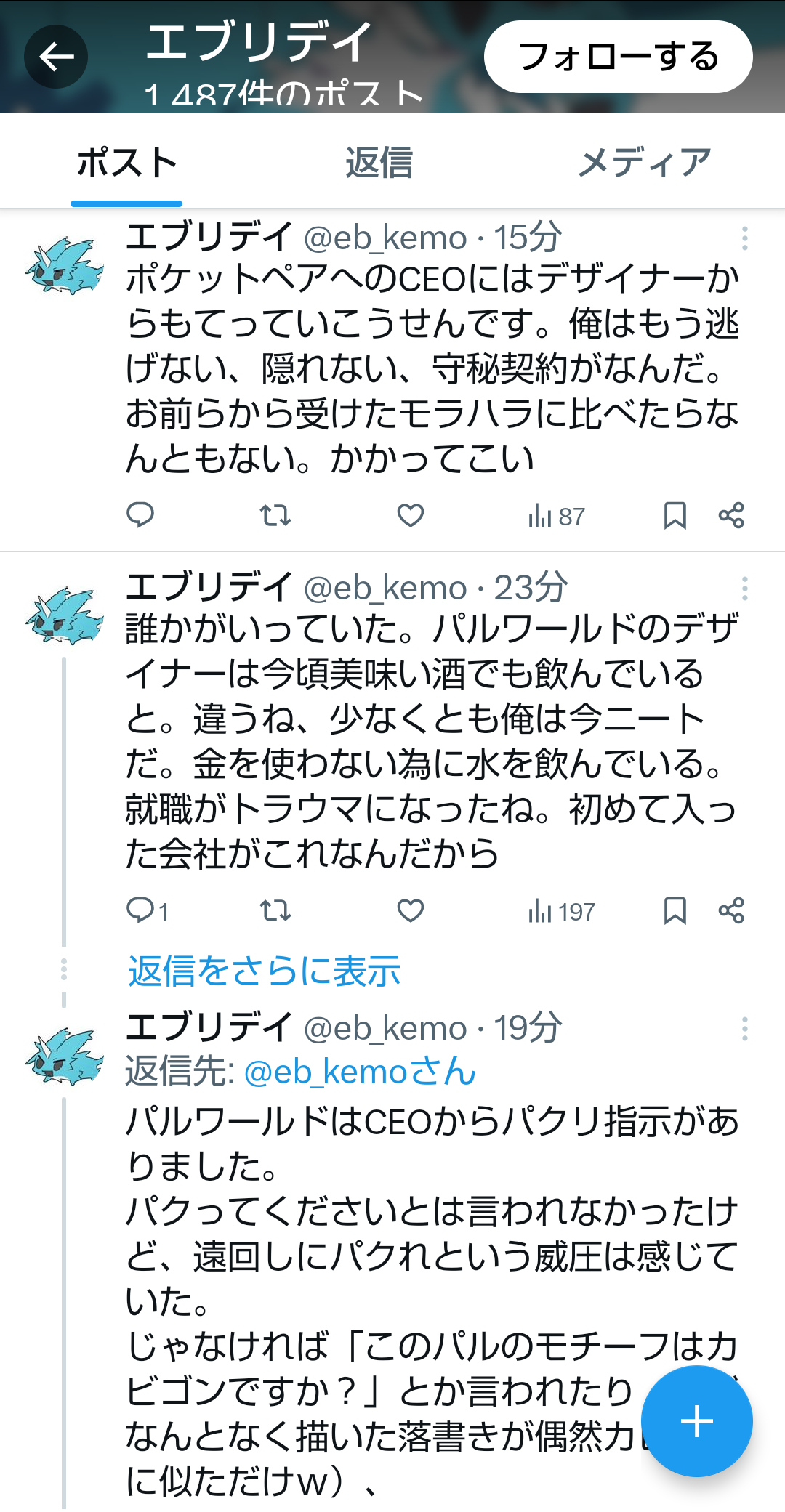785x1512 pixels.
Task: Reply to the 15分 post
Action: point(140,515)
